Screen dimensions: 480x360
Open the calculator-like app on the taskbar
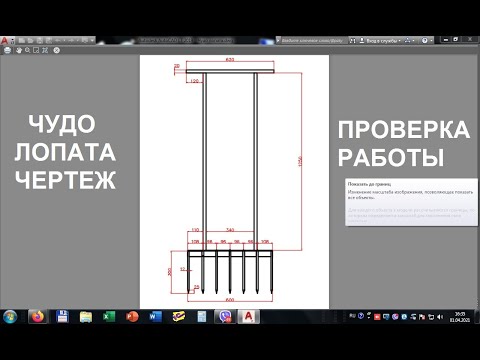coord(202,317)
